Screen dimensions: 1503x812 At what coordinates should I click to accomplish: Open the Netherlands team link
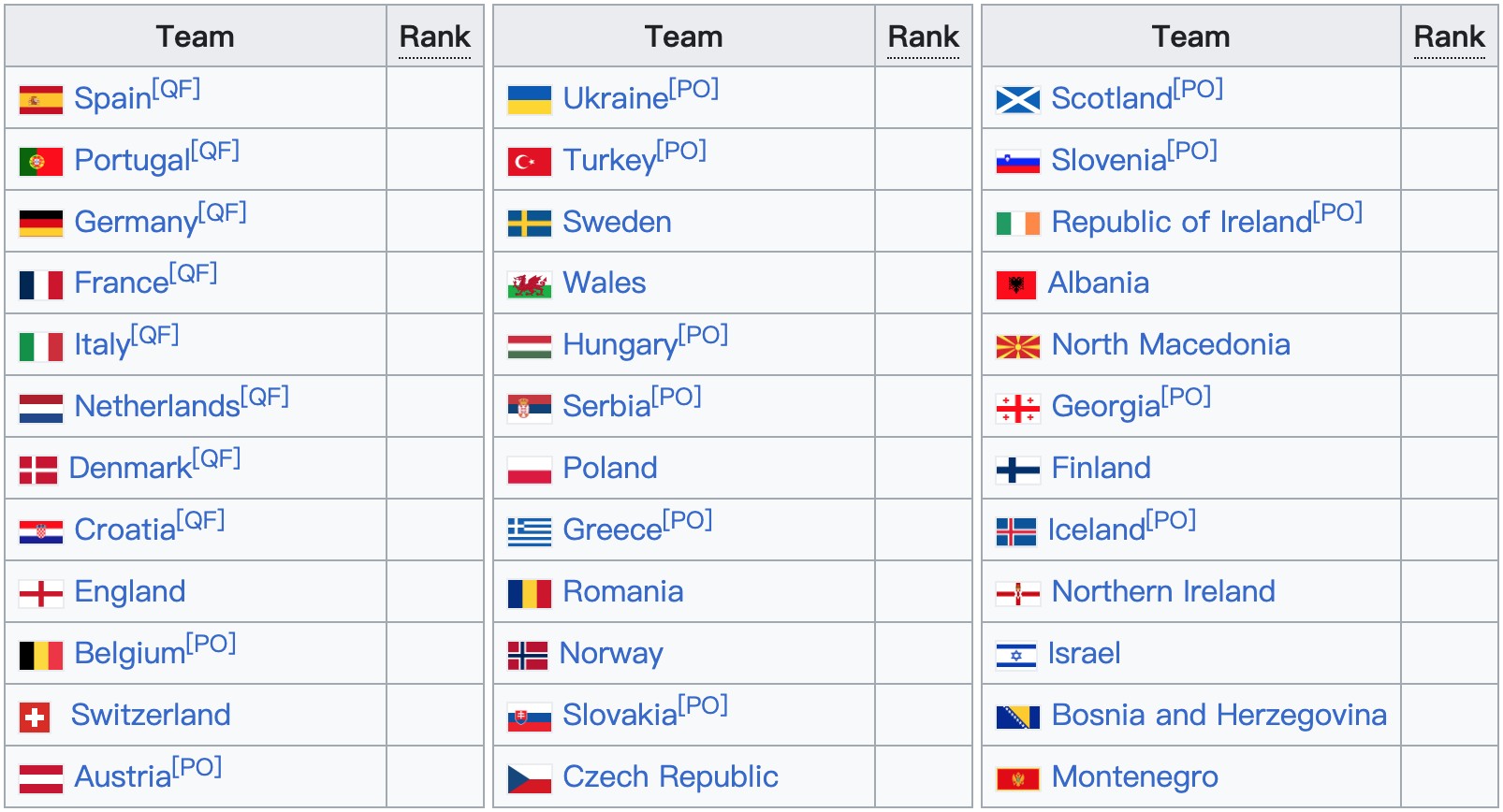[157, 407]
